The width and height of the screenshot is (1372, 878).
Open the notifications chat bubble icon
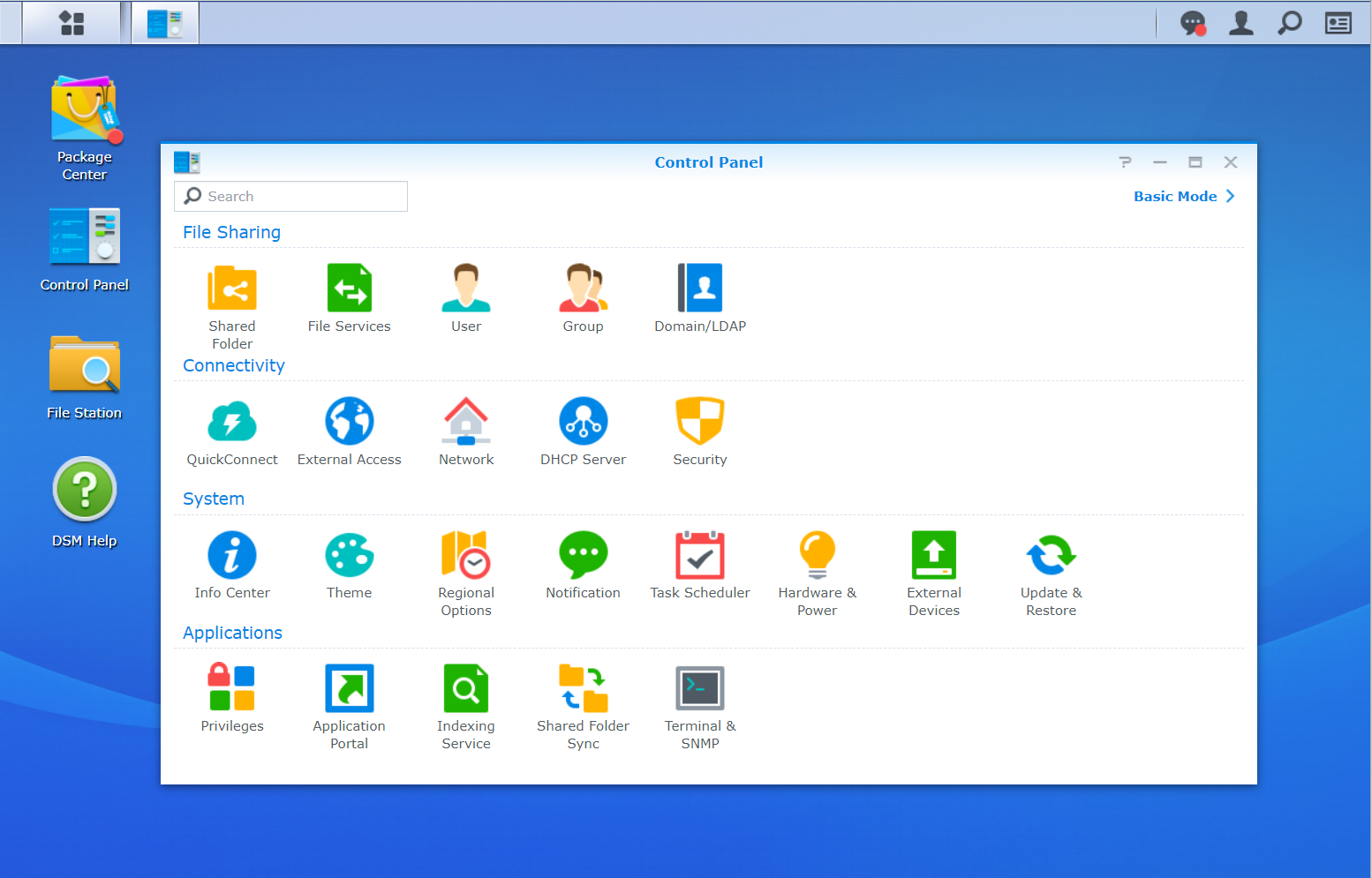click(1194, 23)
